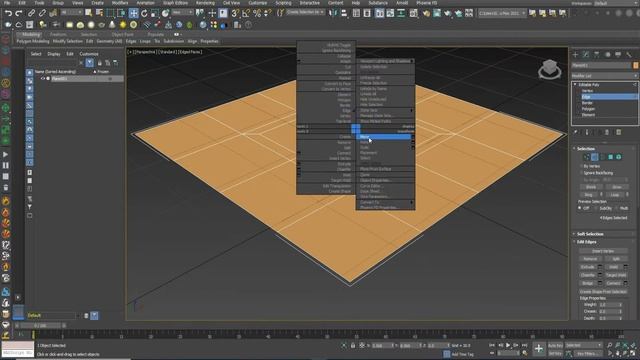Open the Hierarchy panel icon
The image size is (640, 360).
(x=596, y=54)
